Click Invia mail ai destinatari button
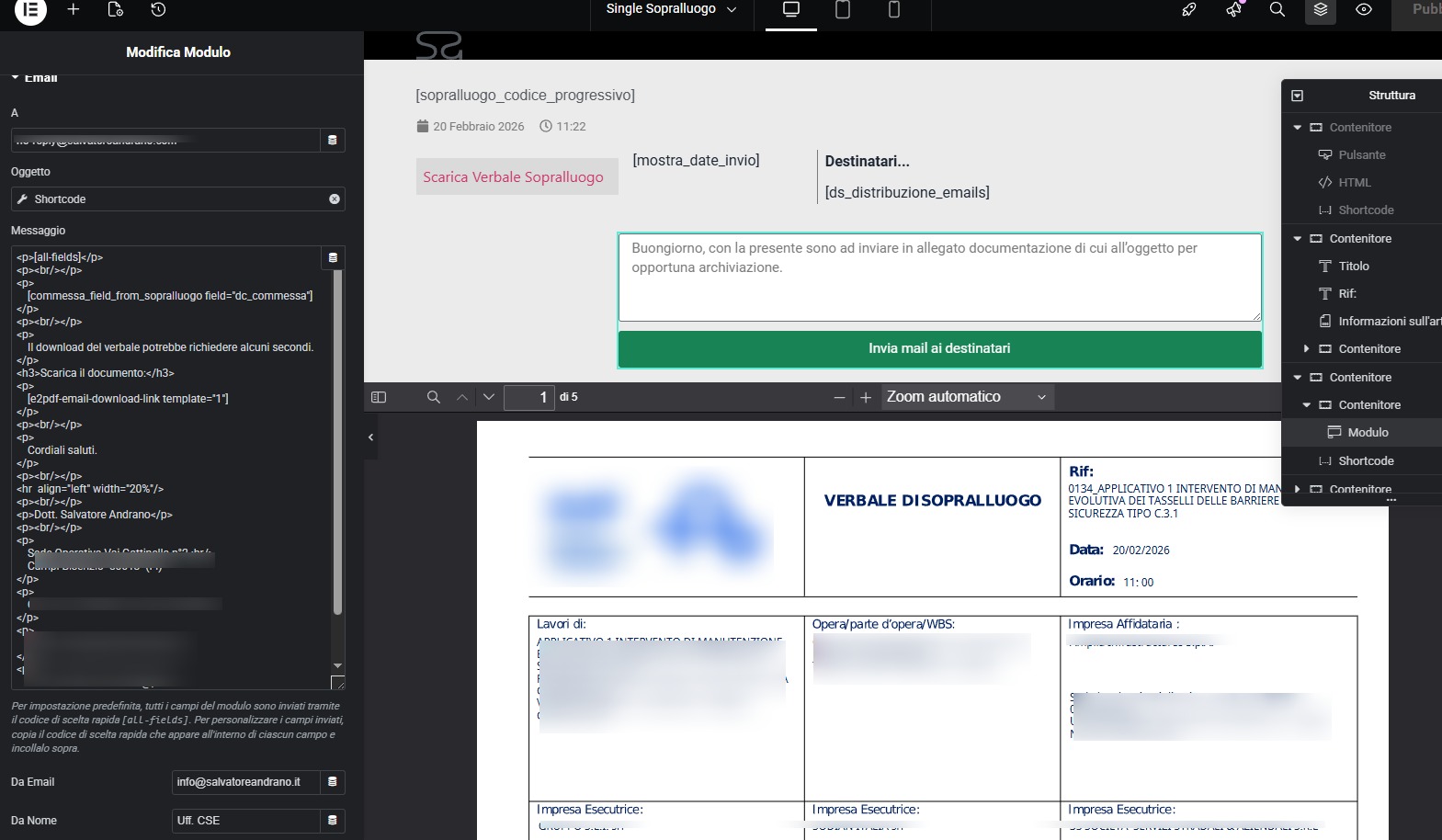 939,349
